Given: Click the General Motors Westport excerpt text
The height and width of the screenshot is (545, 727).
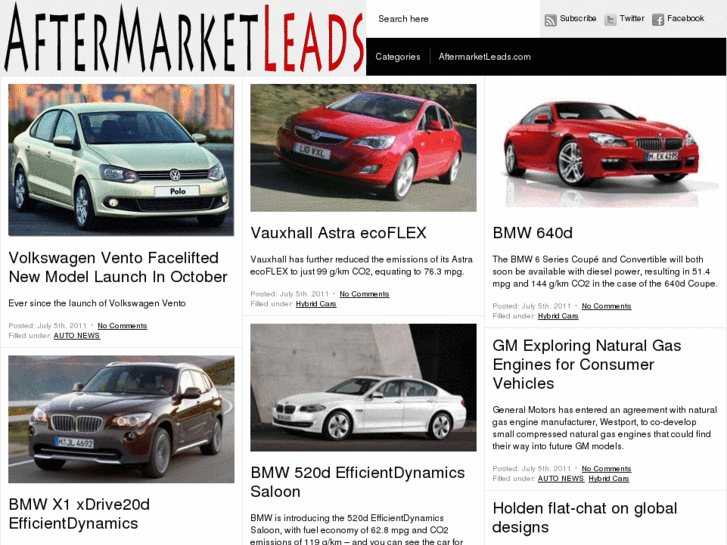Looking at the screenshot, I should tap(604, 428).
